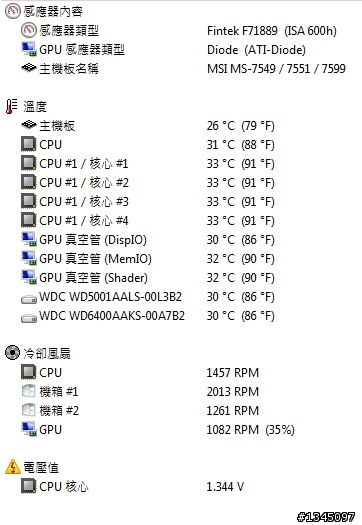Screen dimensions: 362x525
Task: Select the 溫度 section heading
Action: 35,107
